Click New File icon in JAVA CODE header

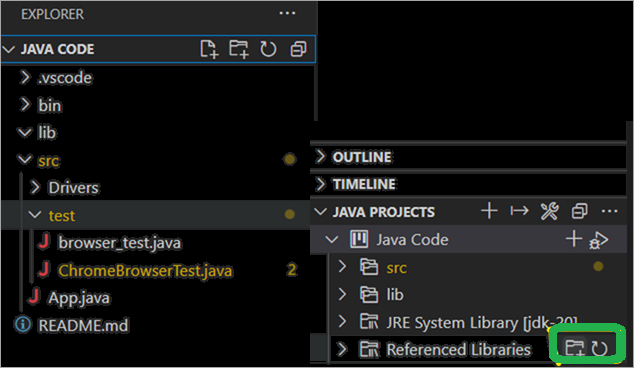click(209, 49)
